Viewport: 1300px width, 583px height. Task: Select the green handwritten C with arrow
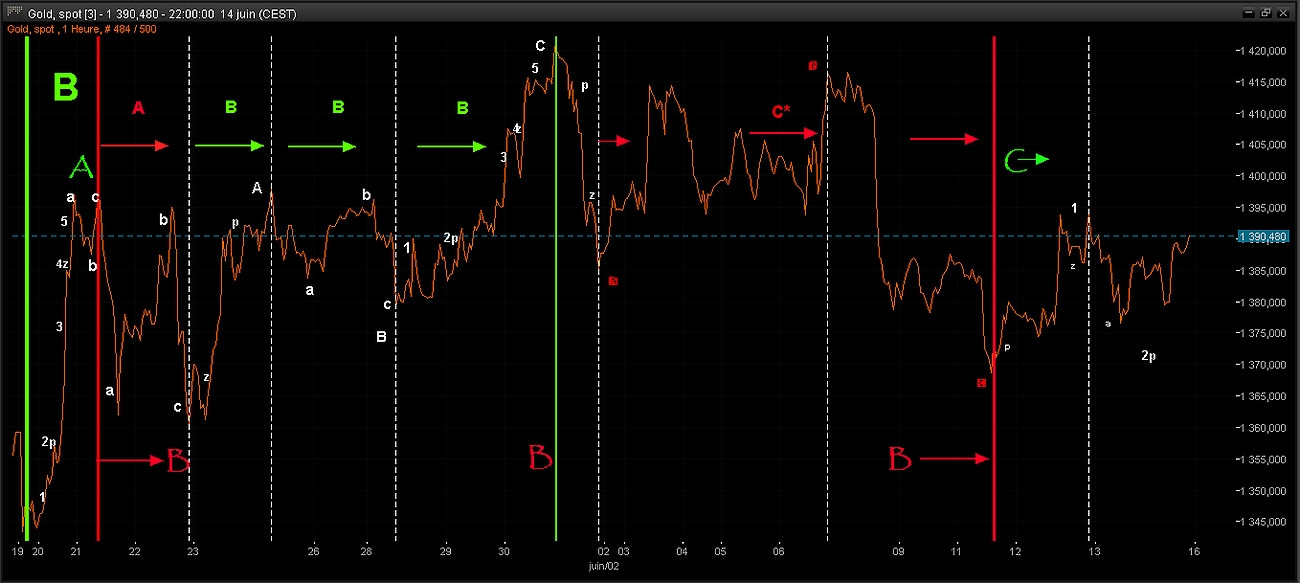pos(1026,161)
